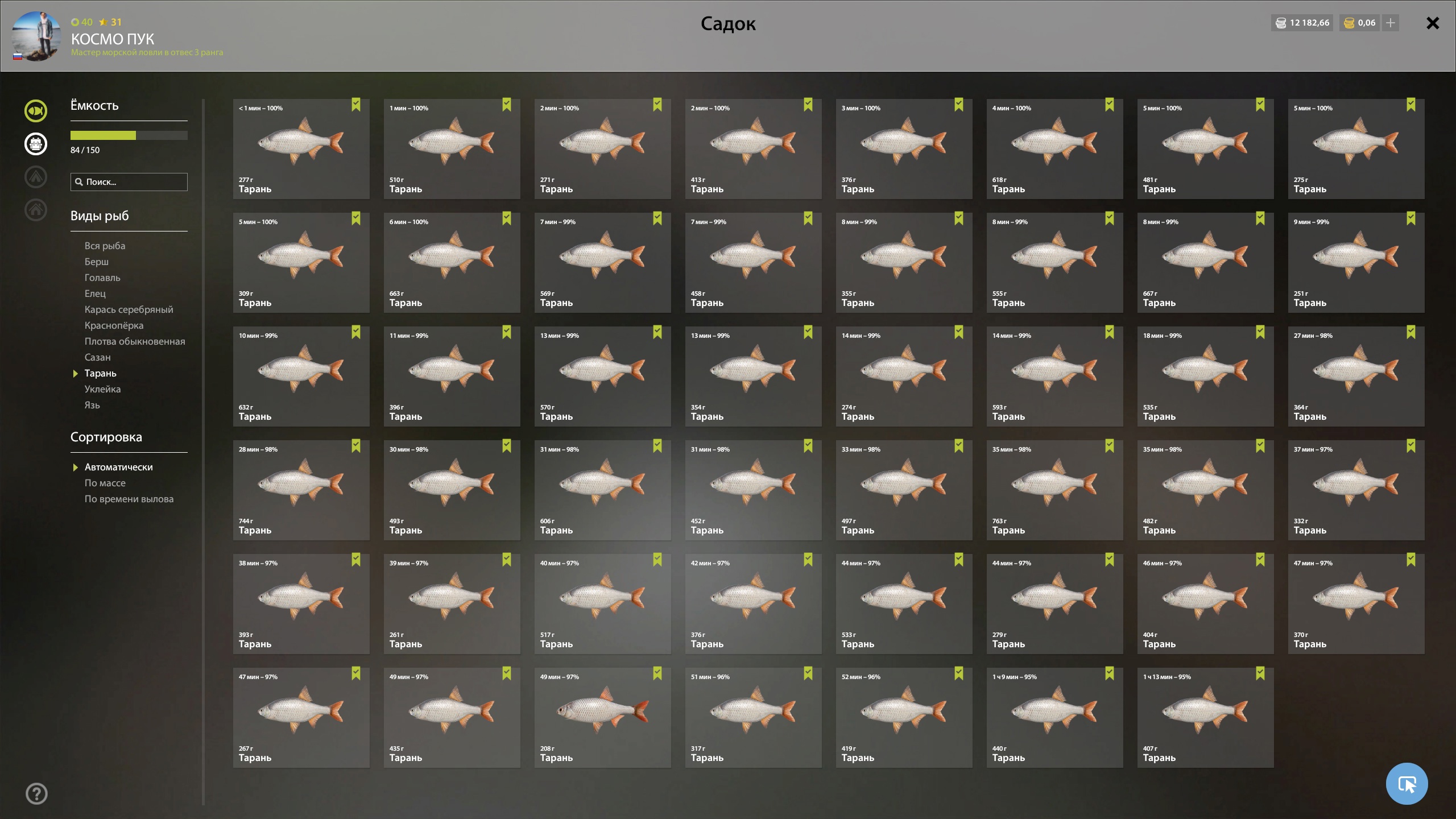This screenshot has width=1456, height=819.
Task: Filter by Вся рыба species
Action: 105,246
